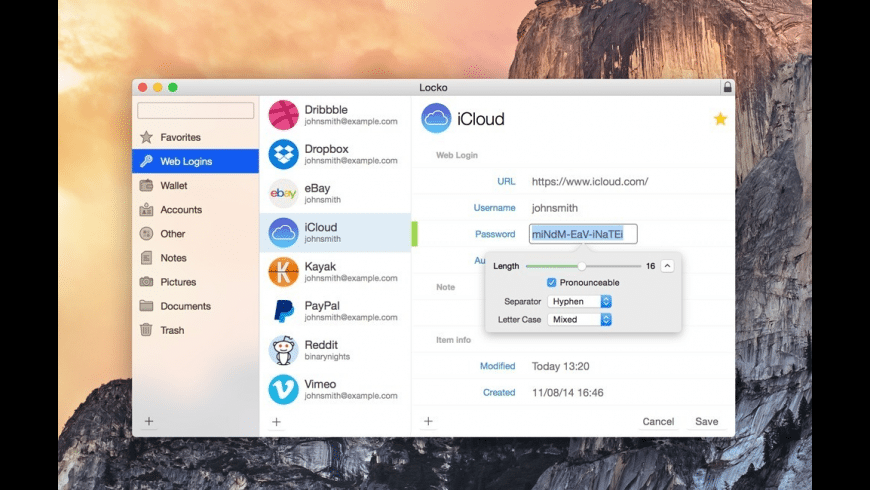The image size is (870, 490).
Task: Open the Notes category icon
Action: [x=146, y=257]
